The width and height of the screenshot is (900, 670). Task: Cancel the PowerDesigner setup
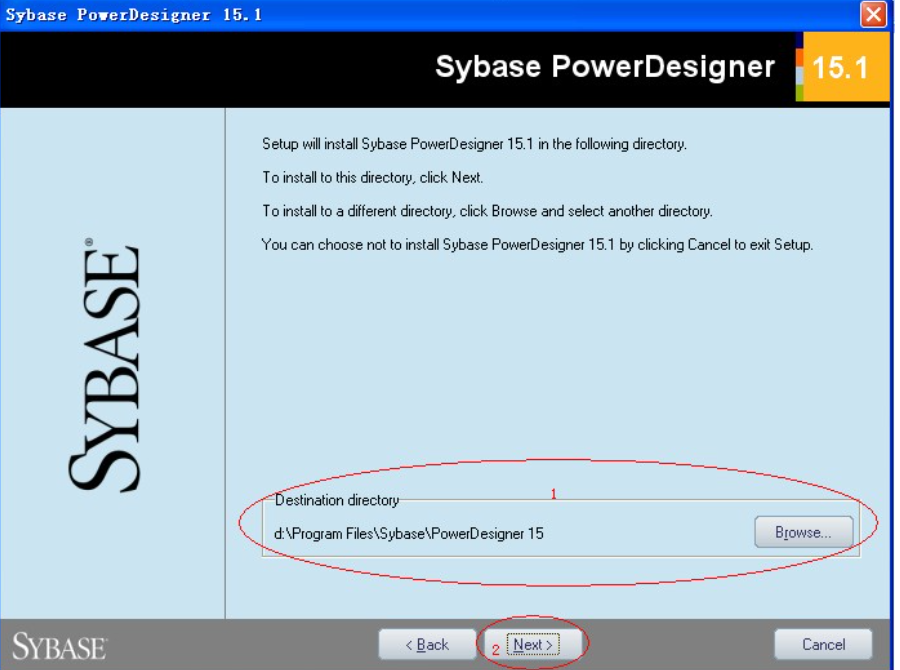(823, 644)
